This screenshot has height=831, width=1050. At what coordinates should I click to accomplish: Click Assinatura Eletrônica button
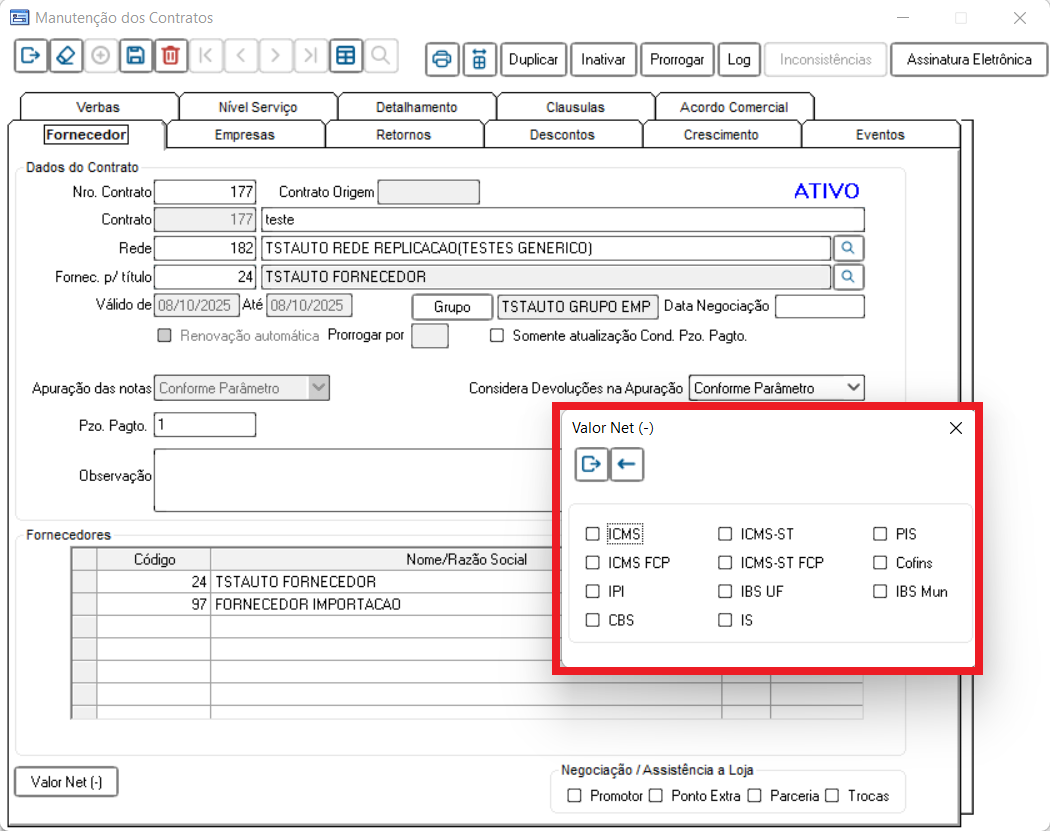[x=969, y=60]
